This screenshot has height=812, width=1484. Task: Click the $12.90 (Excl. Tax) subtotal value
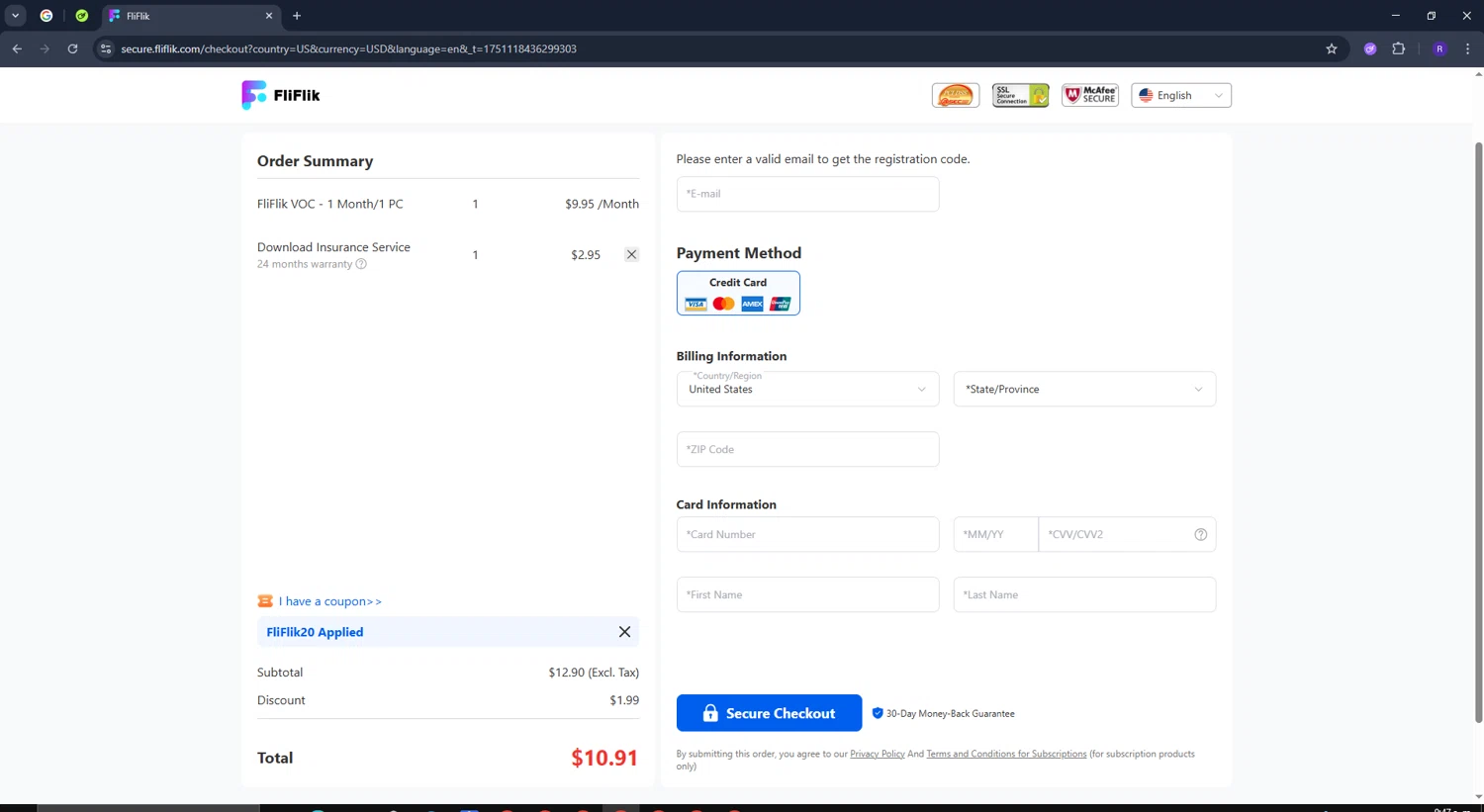(594, 673)
